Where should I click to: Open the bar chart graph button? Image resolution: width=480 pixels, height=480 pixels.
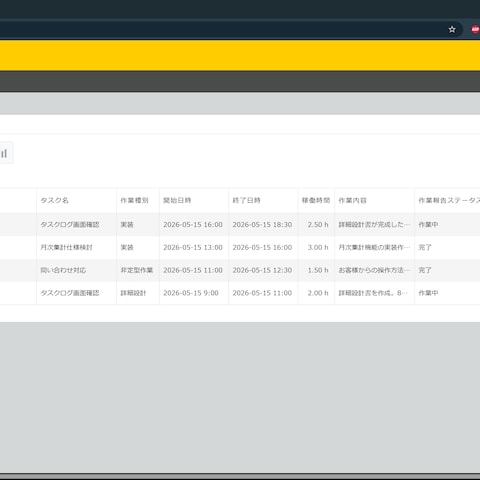[4, 153]
